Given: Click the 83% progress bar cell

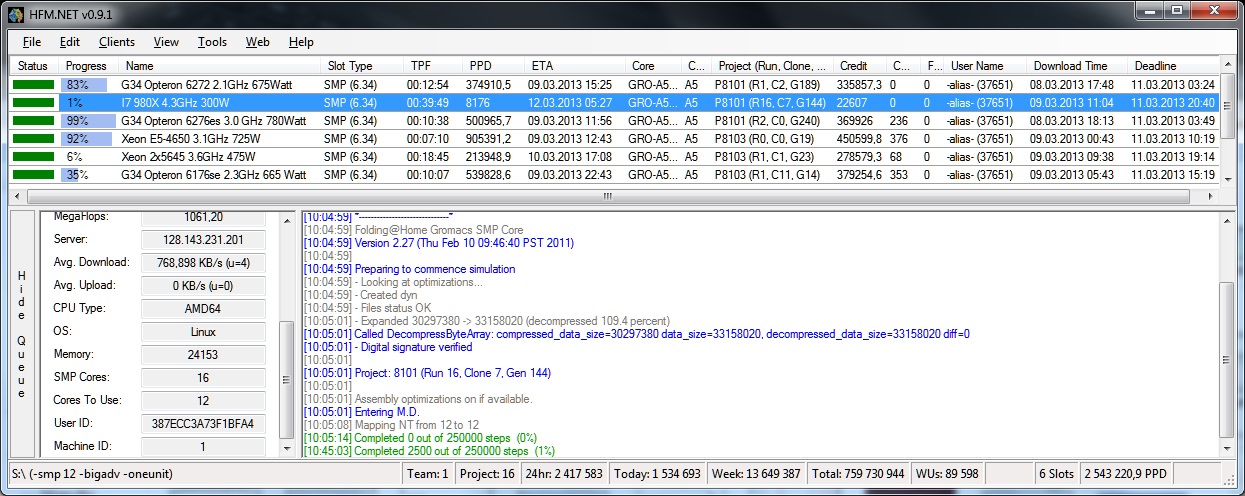Looking at the screenshot, I should (88, 84).
